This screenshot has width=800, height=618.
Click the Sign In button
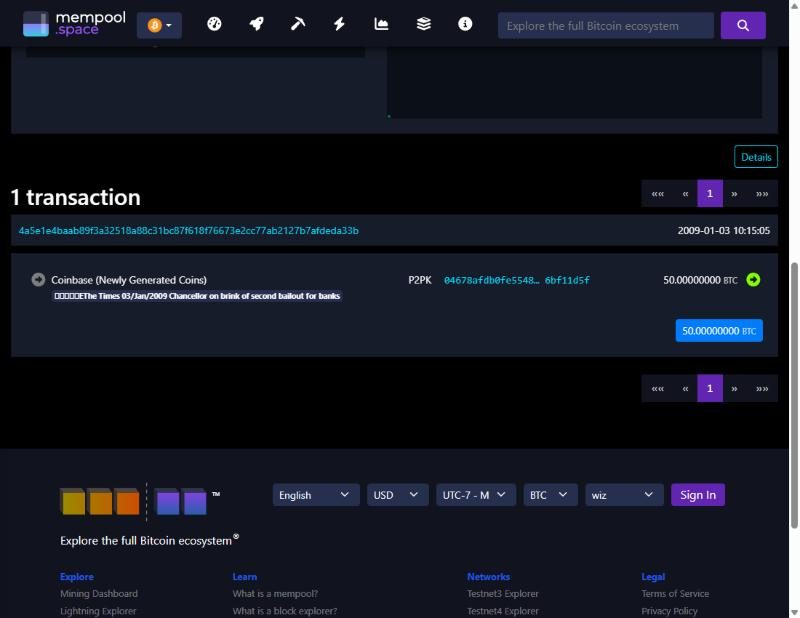pos(697,495)
